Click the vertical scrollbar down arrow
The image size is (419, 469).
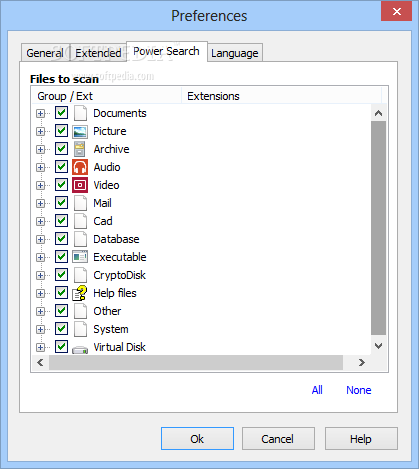coord(378,346)
